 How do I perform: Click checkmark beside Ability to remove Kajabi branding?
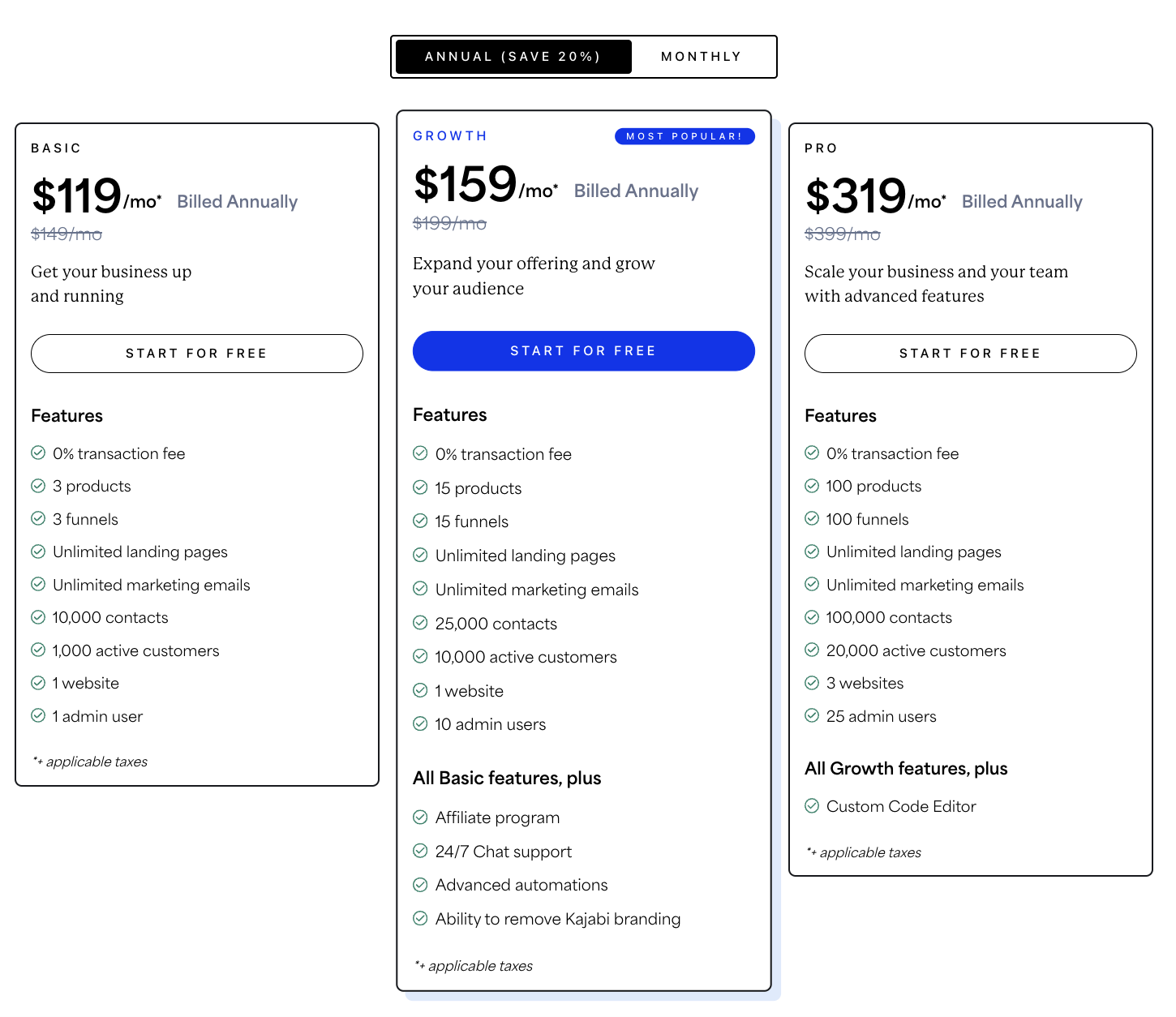pos(420,918)
